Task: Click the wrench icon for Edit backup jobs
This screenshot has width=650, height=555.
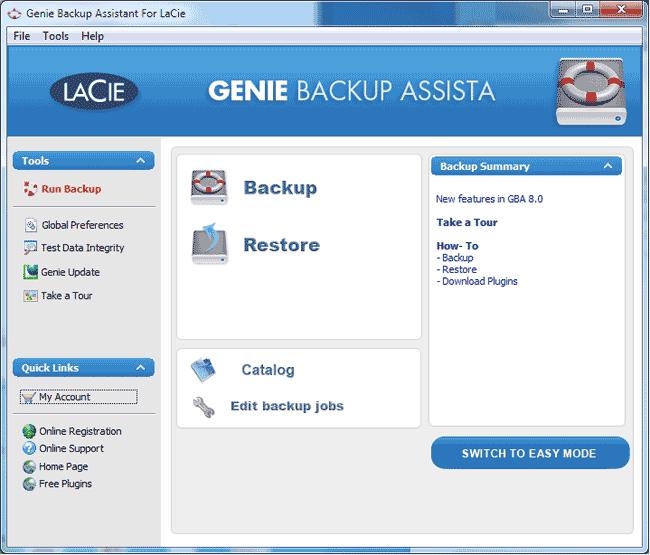Action: point(204,407)
